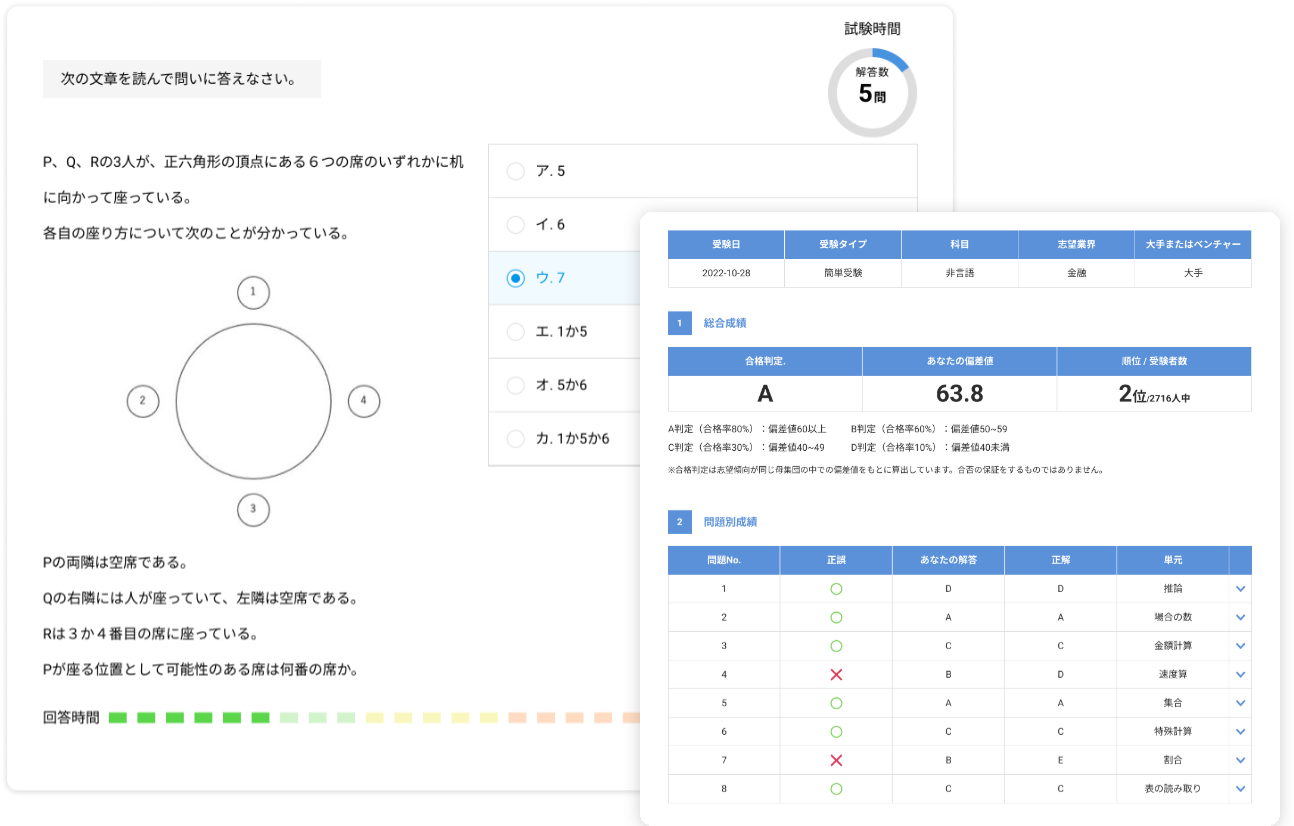Click the 単元 column header
This screenshot has height=826, width=1294.
[x=1172, y=560]
